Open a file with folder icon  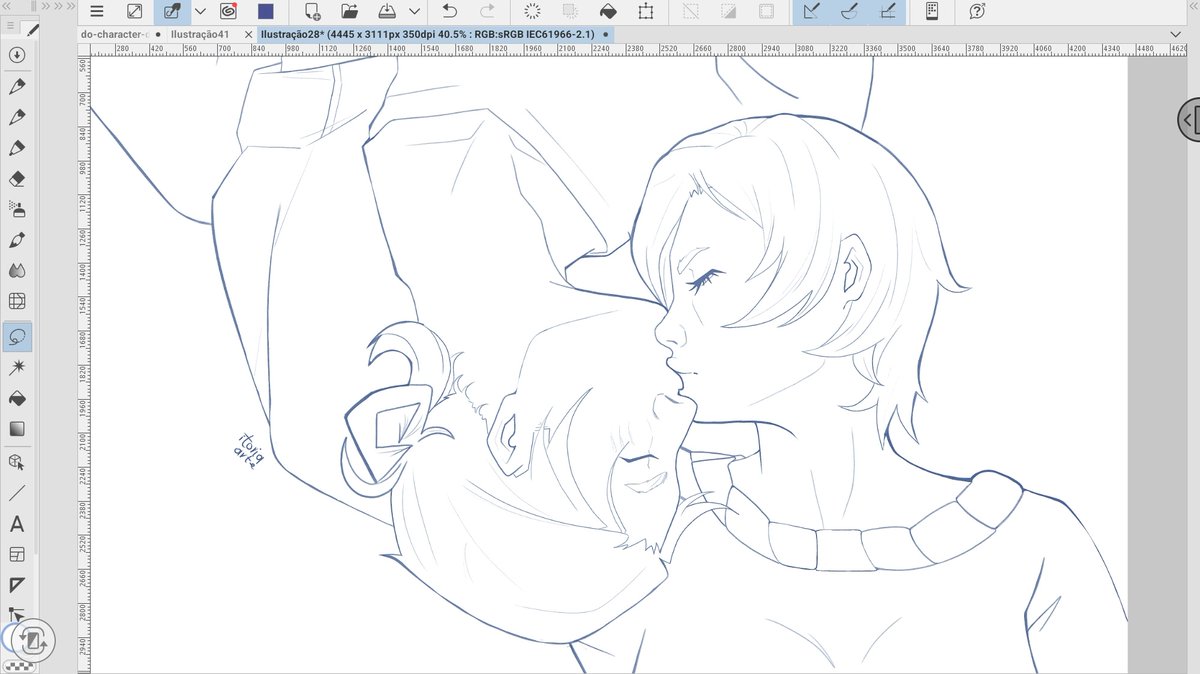point(349,11)
